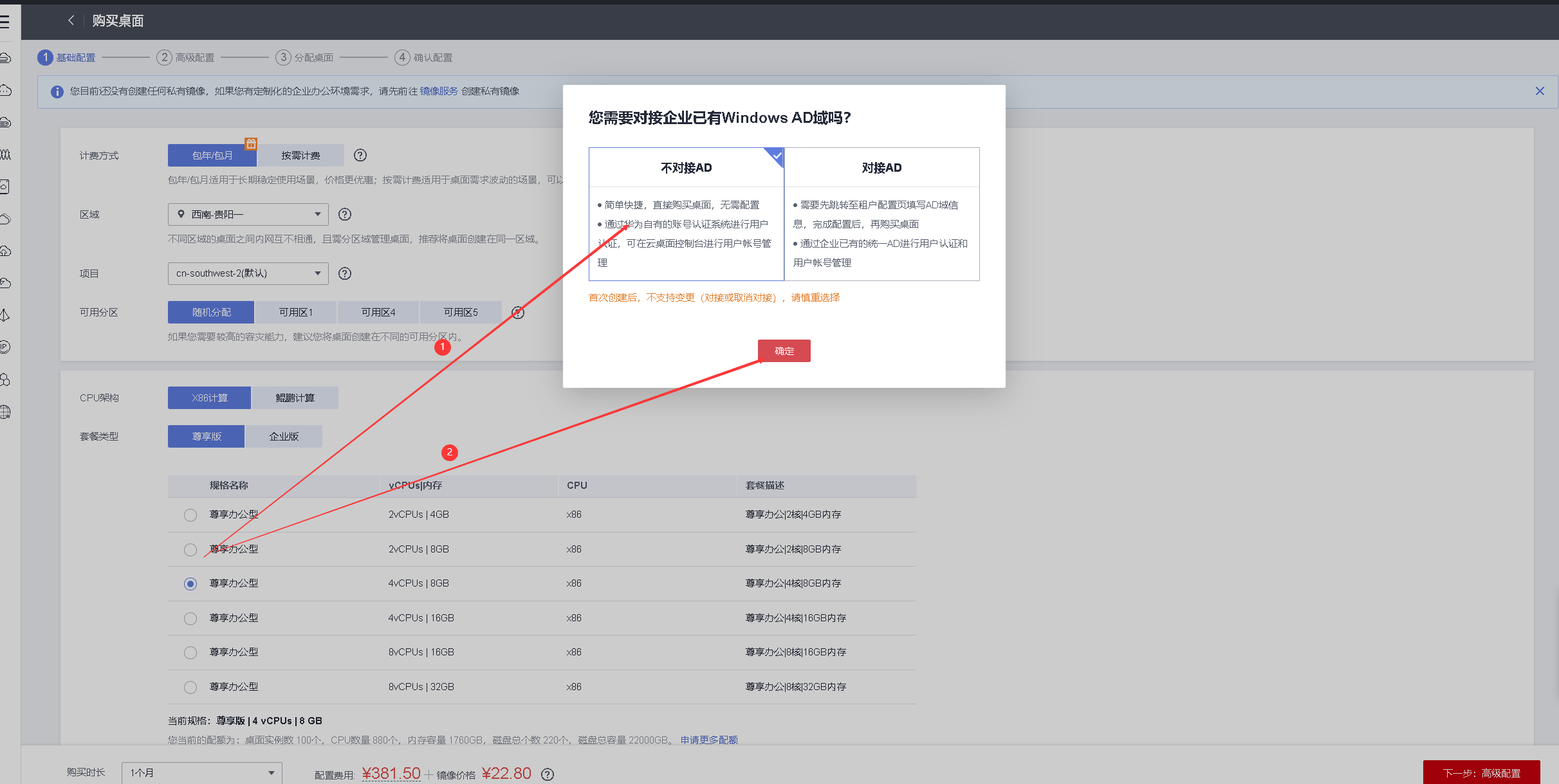Click the back arrow beside 购买桌面

(71, 21)
